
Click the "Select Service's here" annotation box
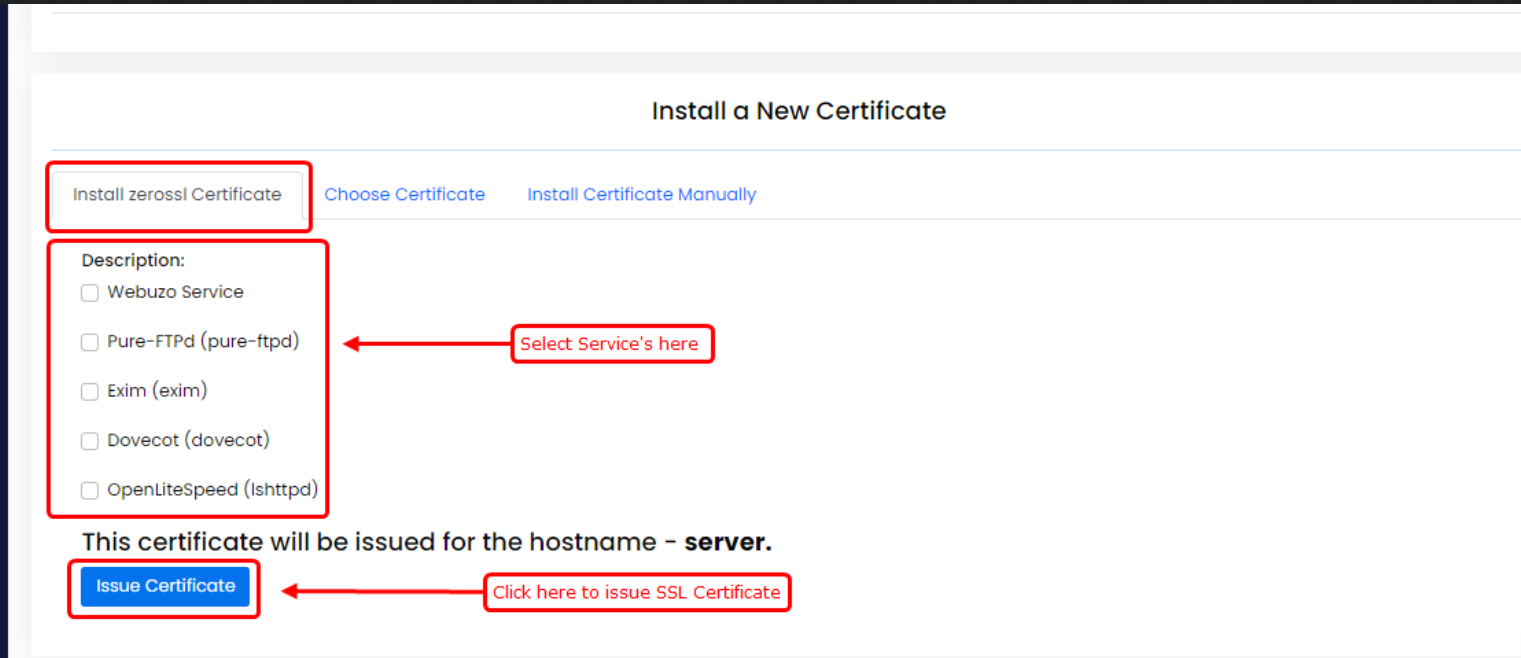[611, 344]
